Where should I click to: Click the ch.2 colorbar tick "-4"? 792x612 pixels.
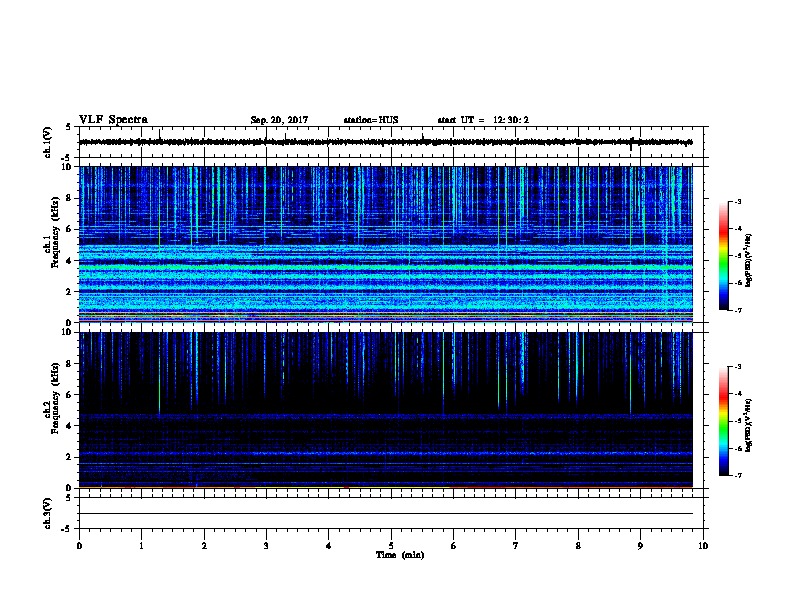[x=738, y=394]
